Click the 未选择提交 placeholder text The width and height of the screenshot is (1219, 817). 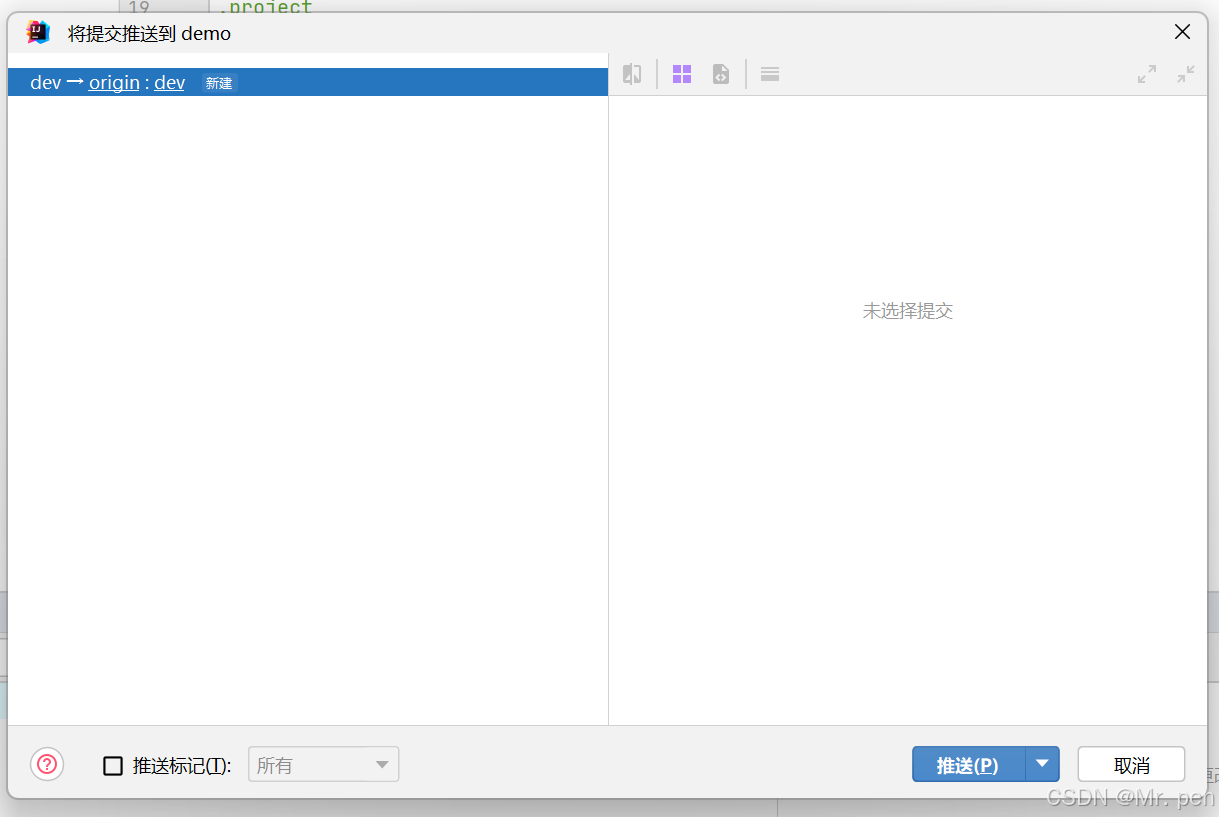(x=908, y=311)
